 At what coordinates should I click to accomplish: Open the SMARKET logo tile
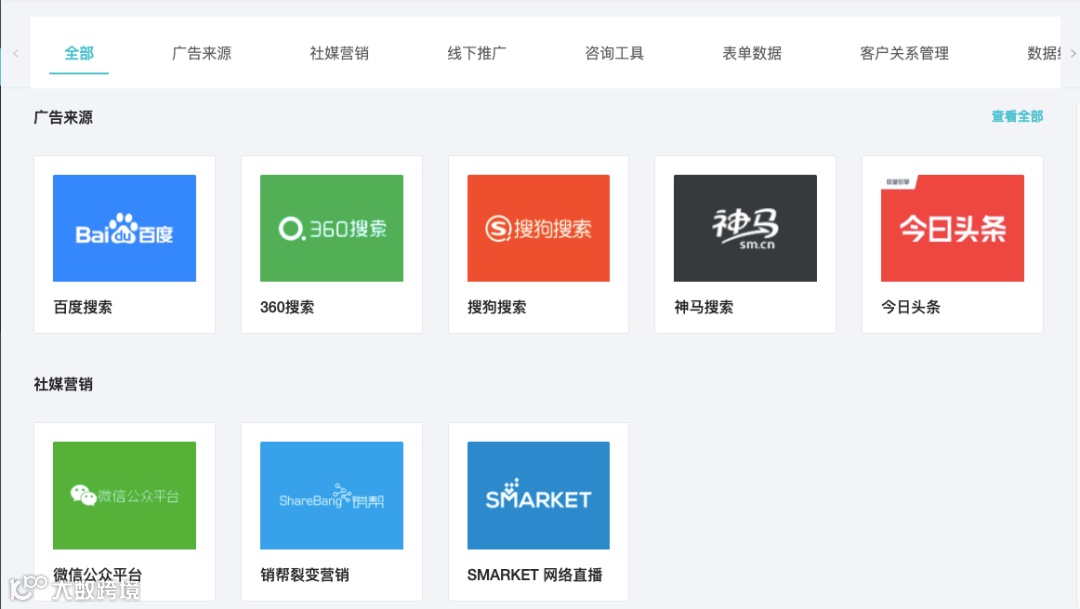[x=539, y=495]
